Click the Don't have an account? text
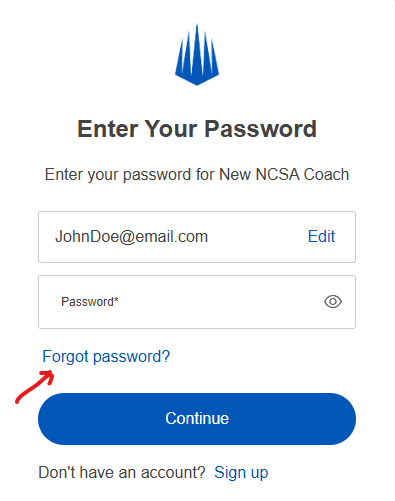The height and width of the screenshot is (501, 395). pyautogui.click(x=122, y=473)
